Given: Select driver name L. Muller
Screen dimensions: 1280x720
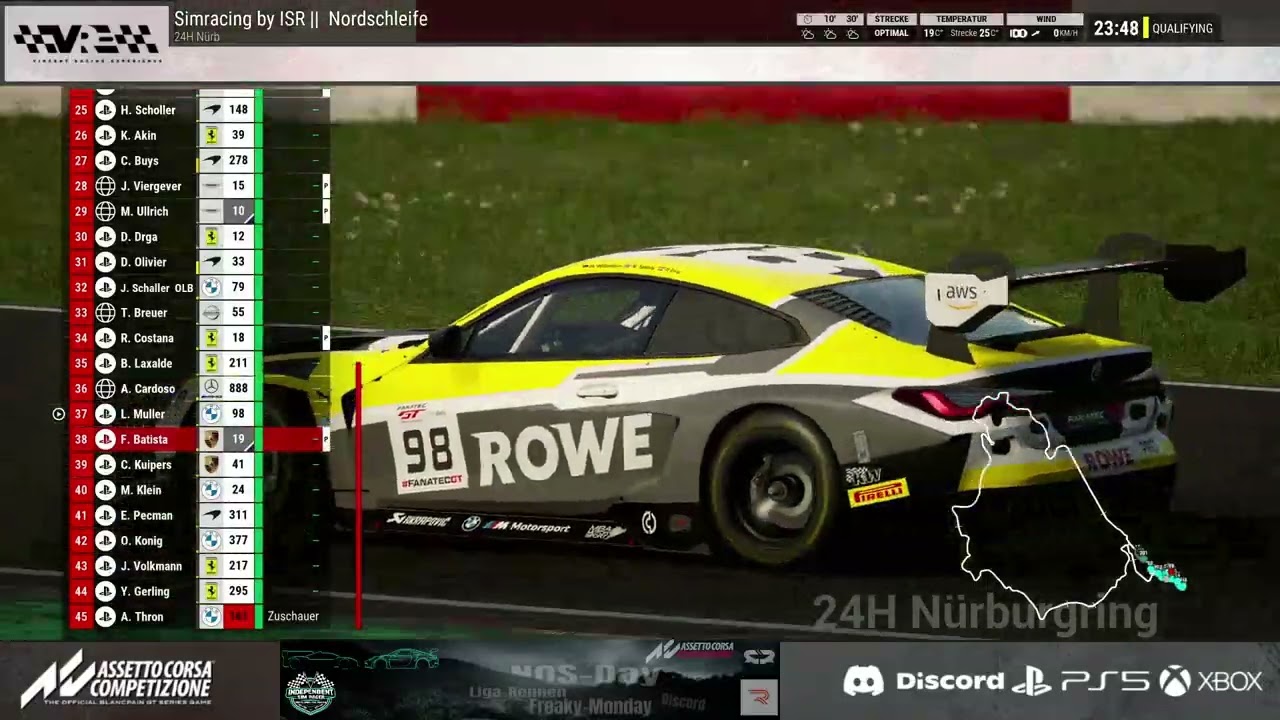Looking at the screenshot, I should (143, 414).
